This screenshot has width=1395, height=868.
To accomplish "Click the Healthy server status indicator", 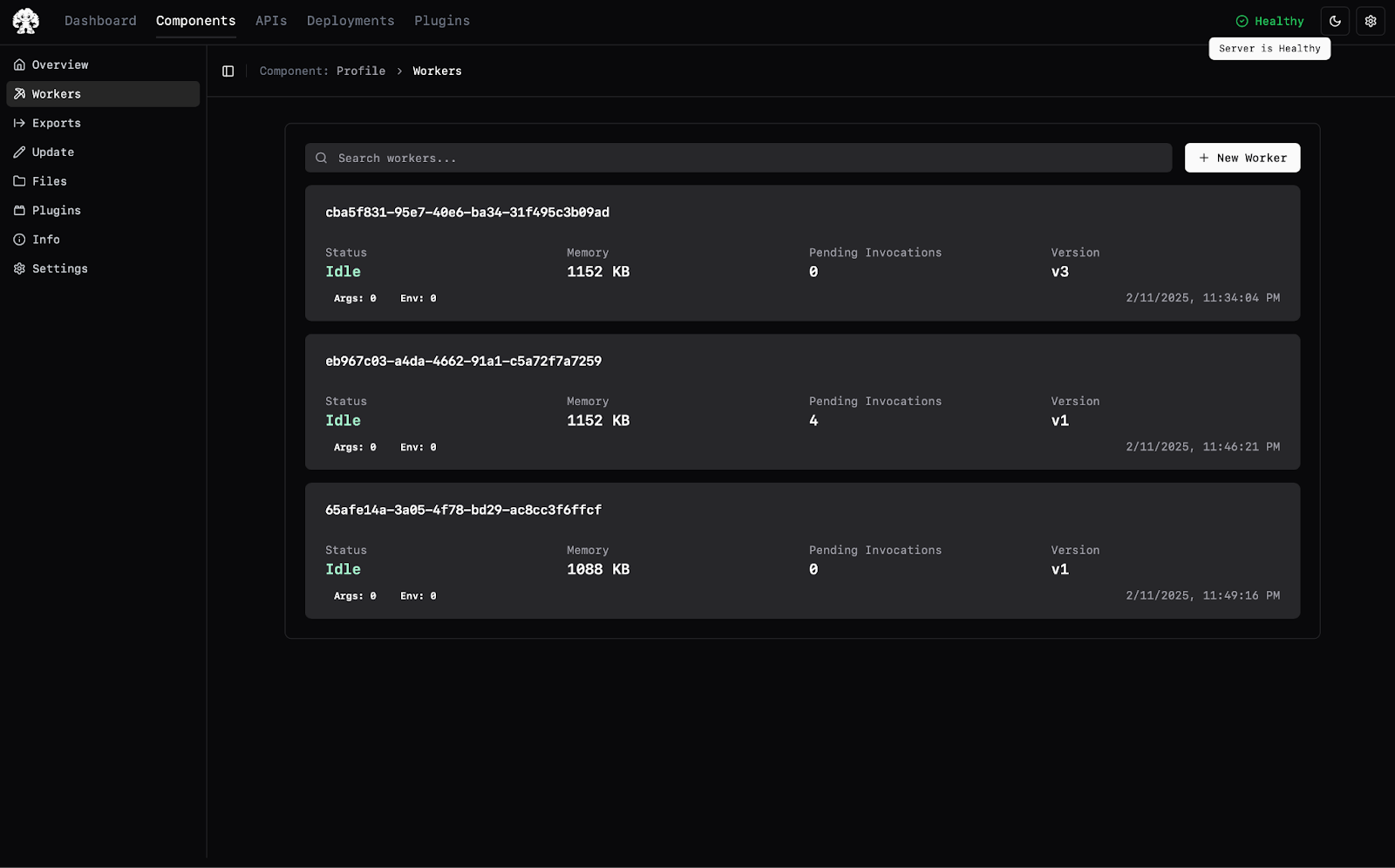I will pyautogui.click(x=1269, y=21).
